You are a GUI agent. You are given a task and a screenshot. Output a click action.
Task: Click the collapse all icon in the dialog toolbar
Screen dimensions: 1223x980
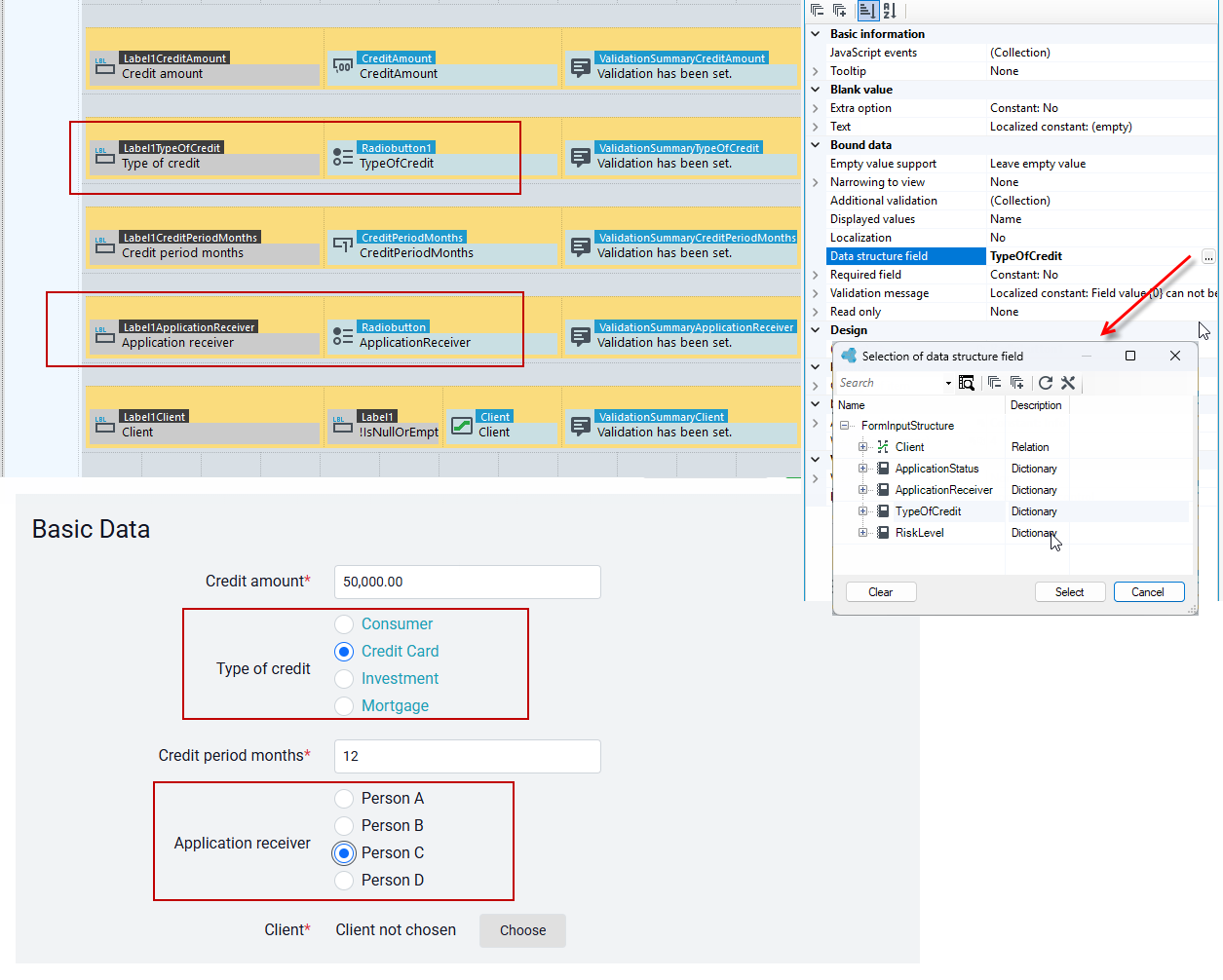pos(994,383)
